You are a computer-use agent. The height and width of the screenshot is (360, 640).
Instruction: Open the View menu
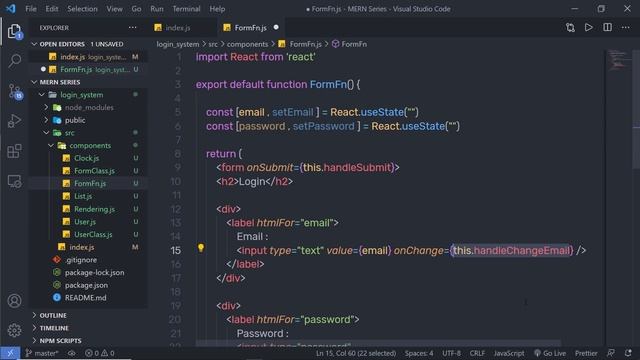[114, 9]
